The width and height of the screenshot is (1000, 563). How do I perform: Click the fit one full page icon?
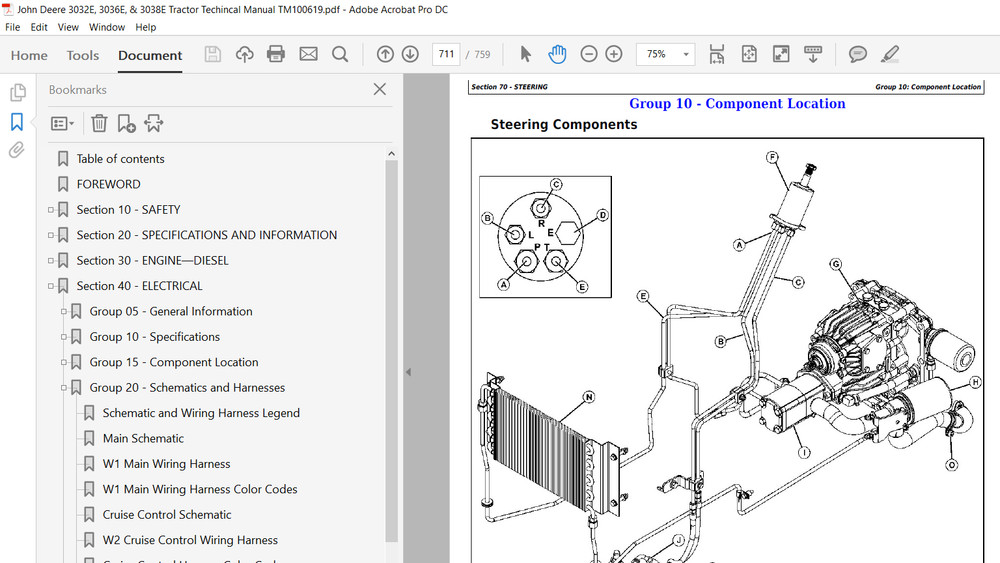pos(749,54)
